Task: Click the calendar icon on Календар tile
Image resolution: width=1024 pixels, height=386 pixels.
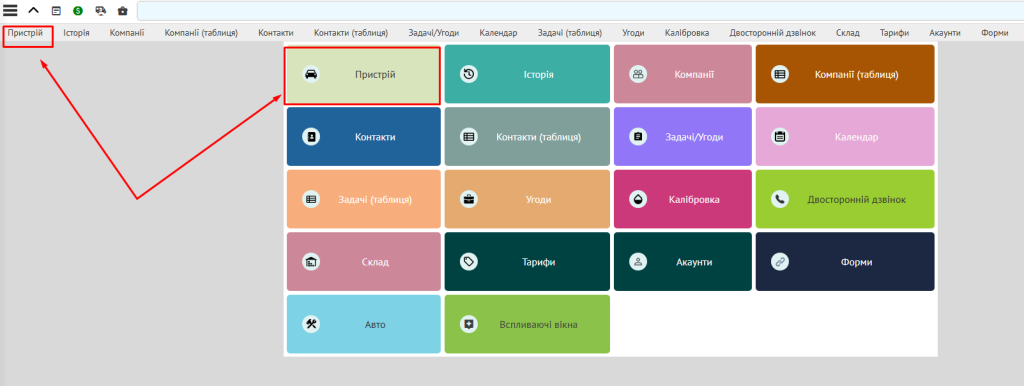Action: tap(780, 137)
